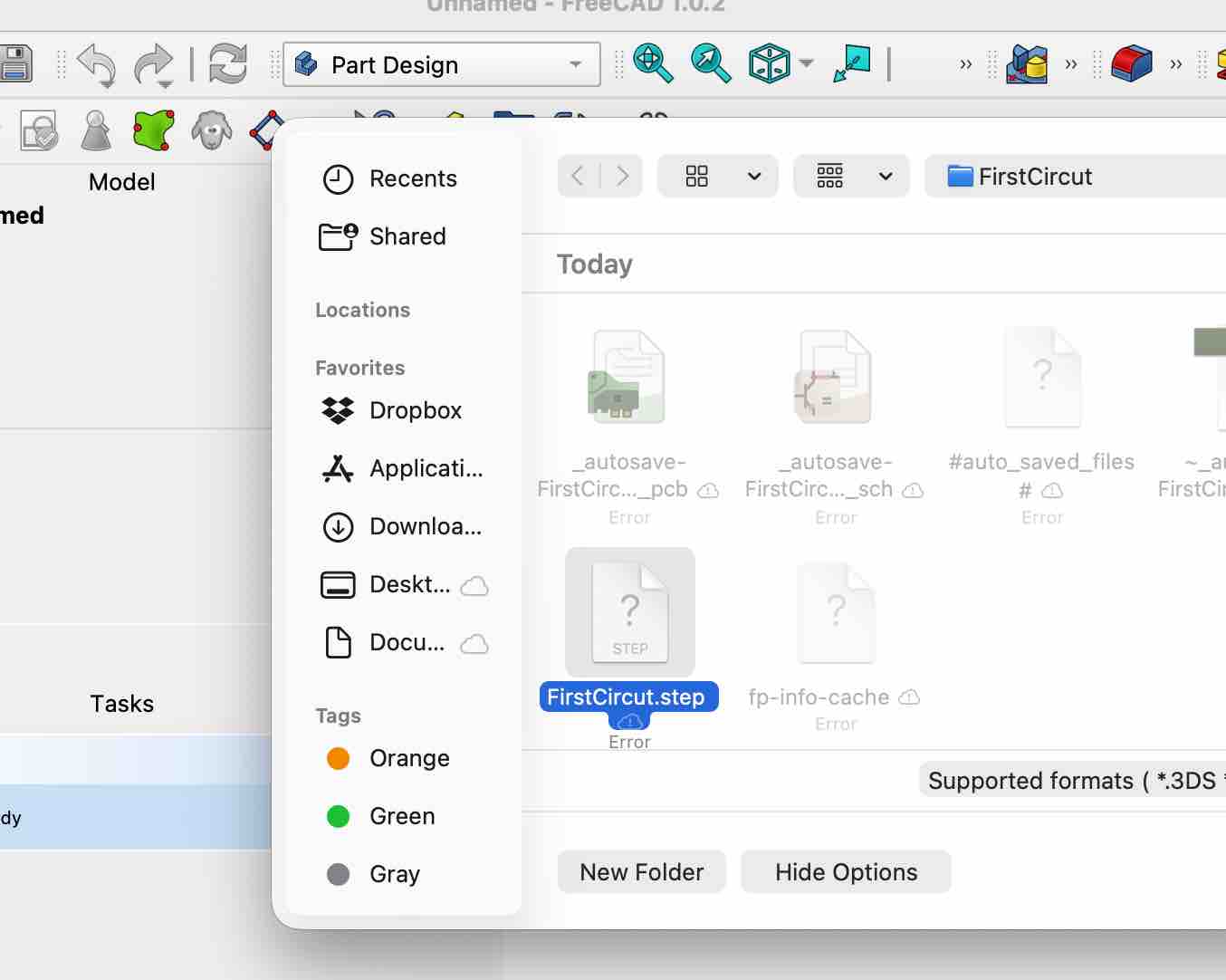Click the Save document icon in FreeCAD toolbar
The width and height of the screenshot is (1226, 980).
pyautogui.click(x=15, y=64)
